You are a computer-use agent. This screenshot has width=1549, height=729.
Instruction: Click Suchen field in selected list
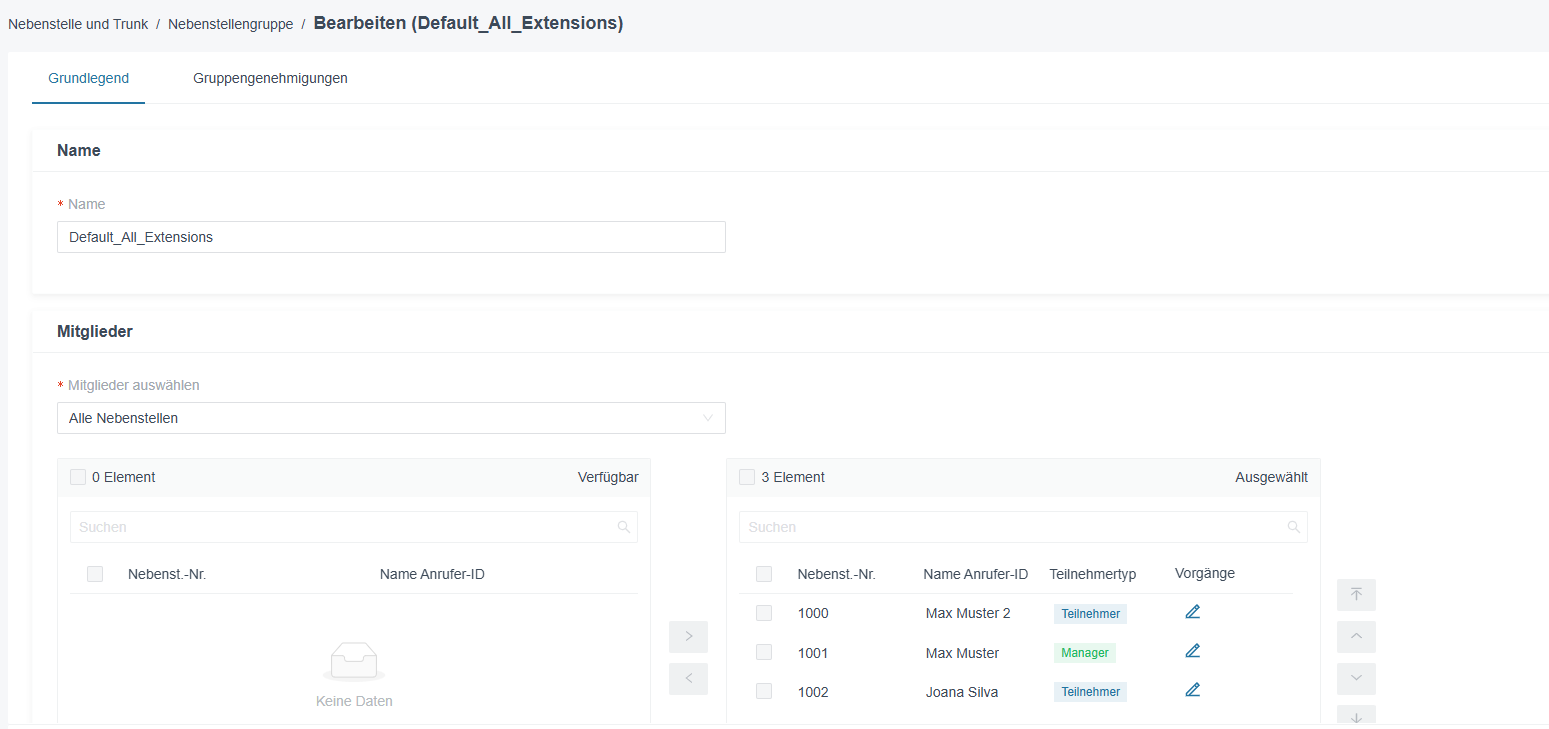[x=1023, y=527]
